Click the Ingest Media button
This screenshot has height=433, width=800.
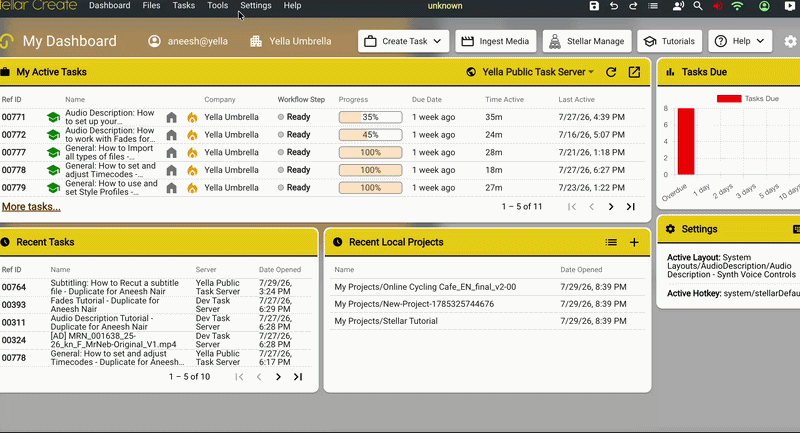[x=495, y=41]
